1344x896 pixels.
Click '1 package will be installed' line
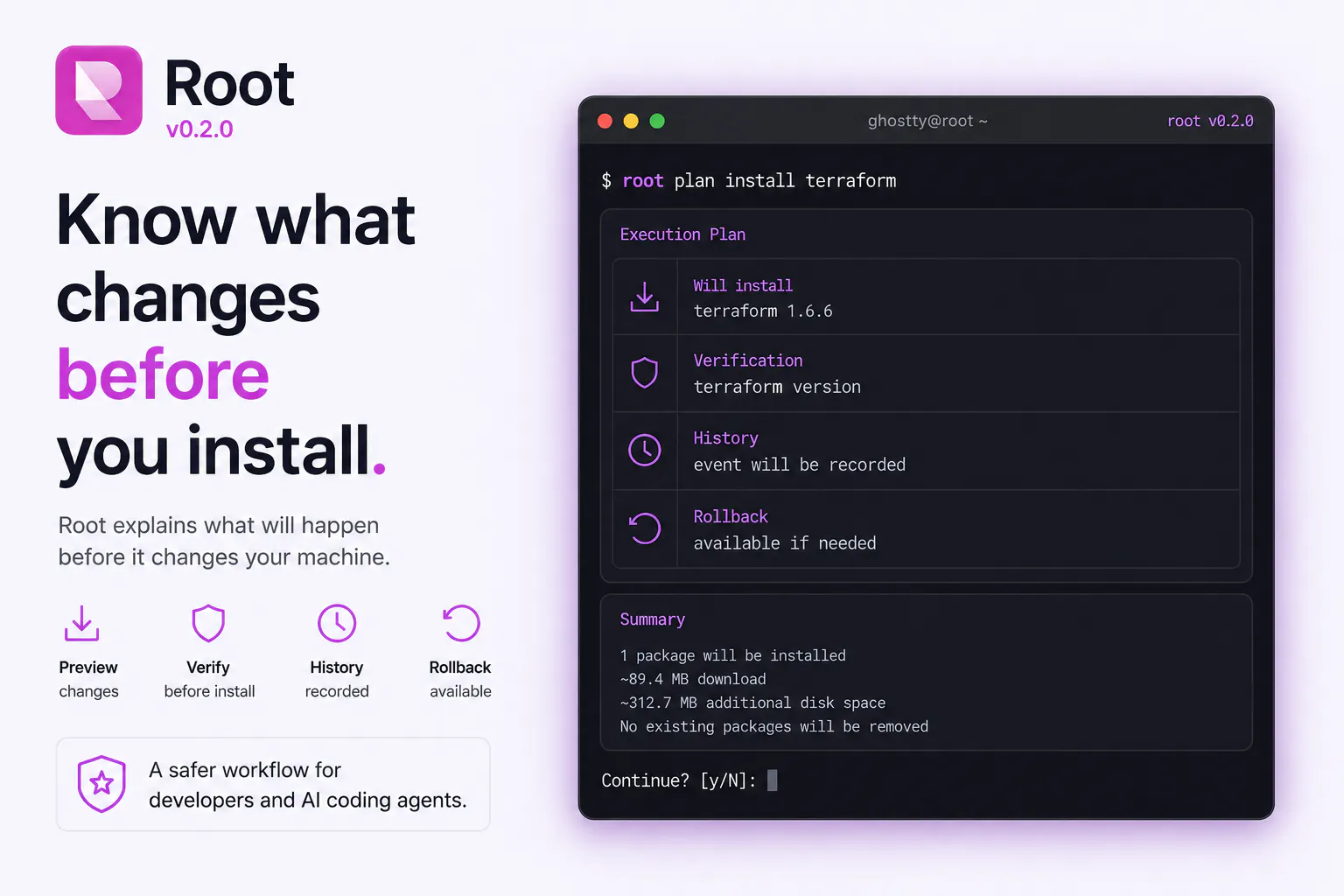[x=733, y=655]
